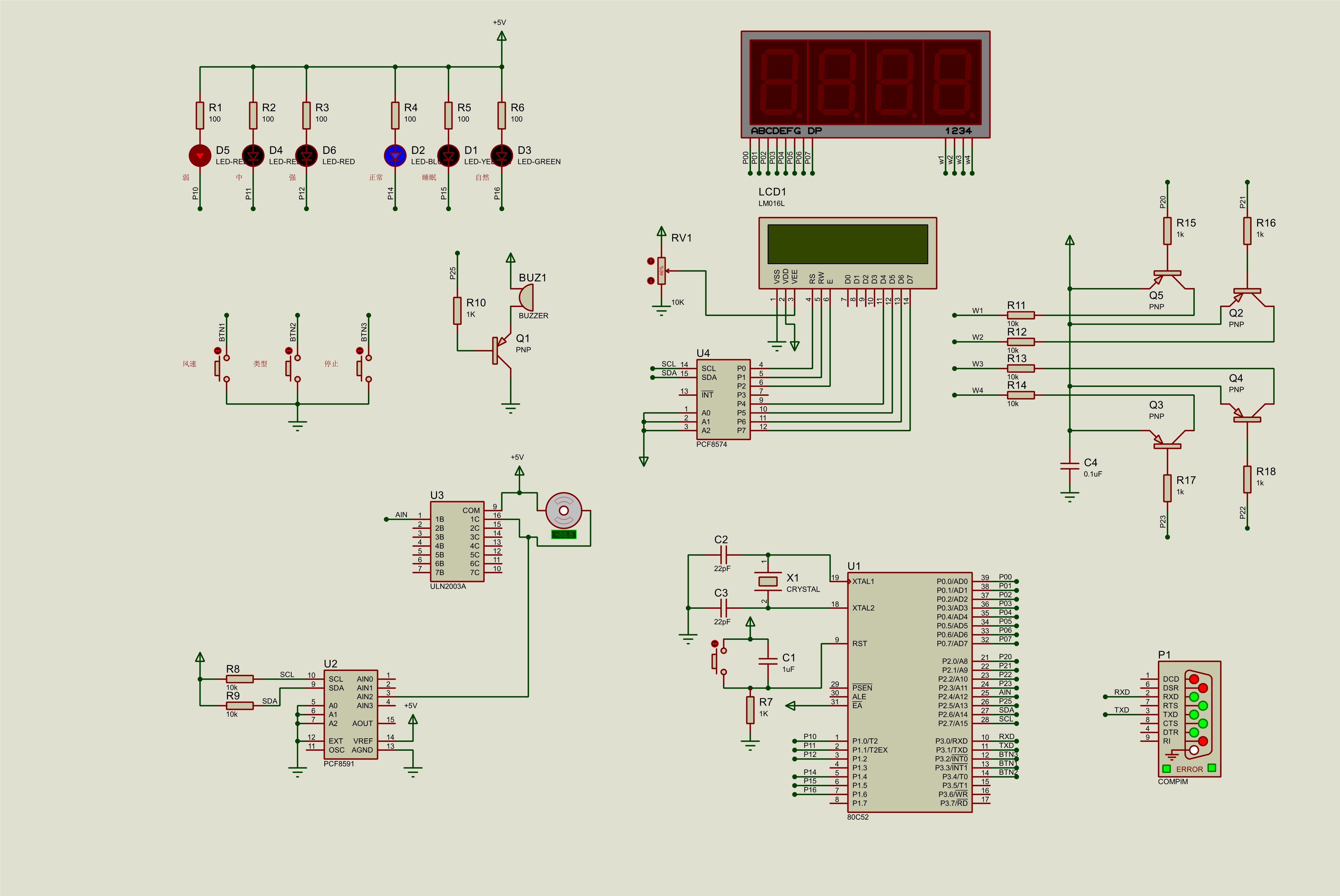Click the 'PCF8574' label under U4
Image resolution: width=1340 pixels, height=896 pixels.
[x=712, y=444]
